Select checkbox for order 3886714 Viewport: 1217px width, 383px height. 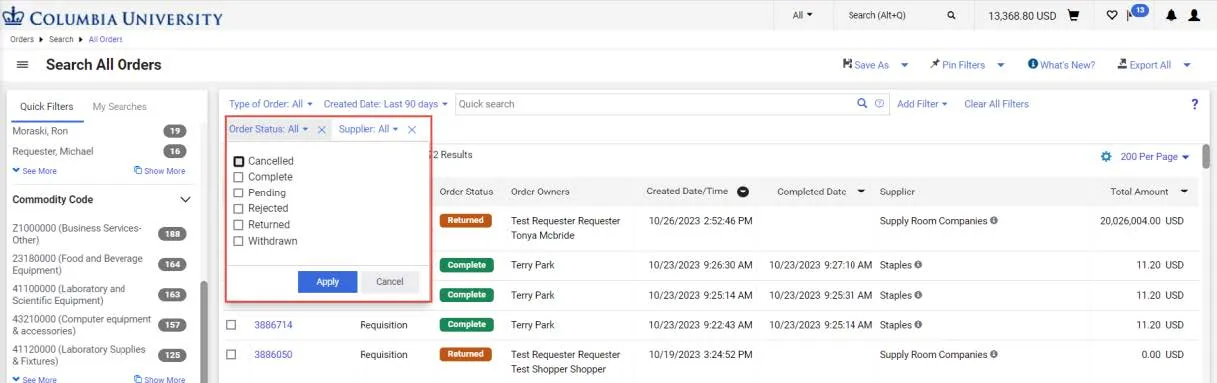[231, 325]
